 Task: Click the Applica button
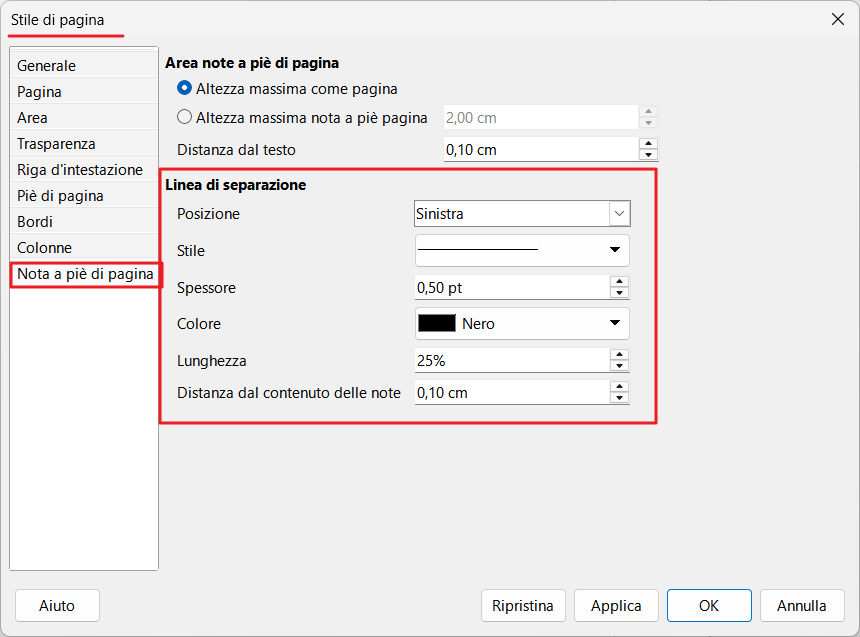pyautogui.click(x=616, y=605)
